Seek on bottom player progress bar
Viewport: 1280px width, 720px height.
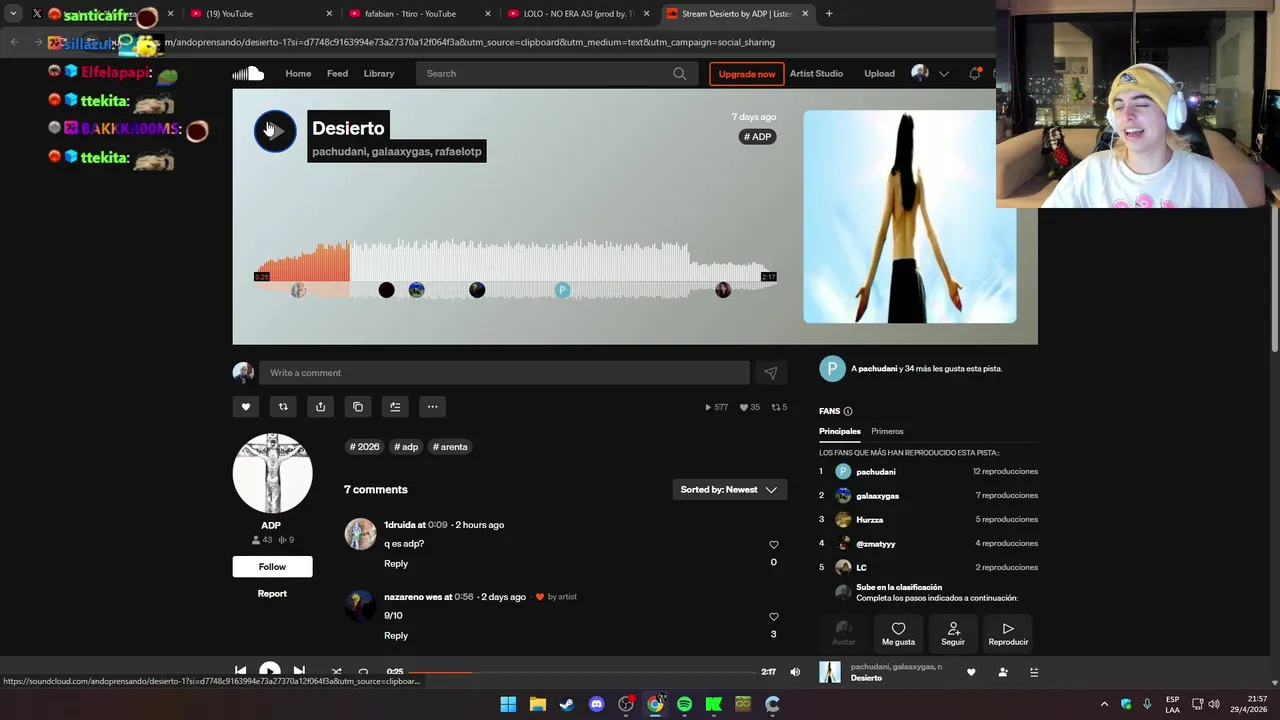[582, 672]
